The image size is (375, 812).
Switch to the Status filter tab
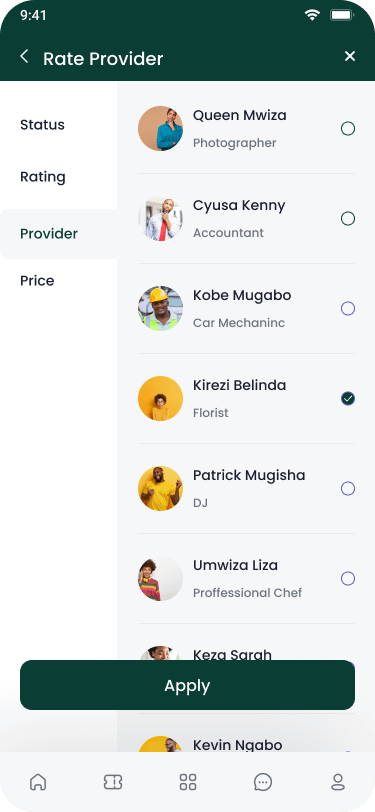click(x=42, y=125)
